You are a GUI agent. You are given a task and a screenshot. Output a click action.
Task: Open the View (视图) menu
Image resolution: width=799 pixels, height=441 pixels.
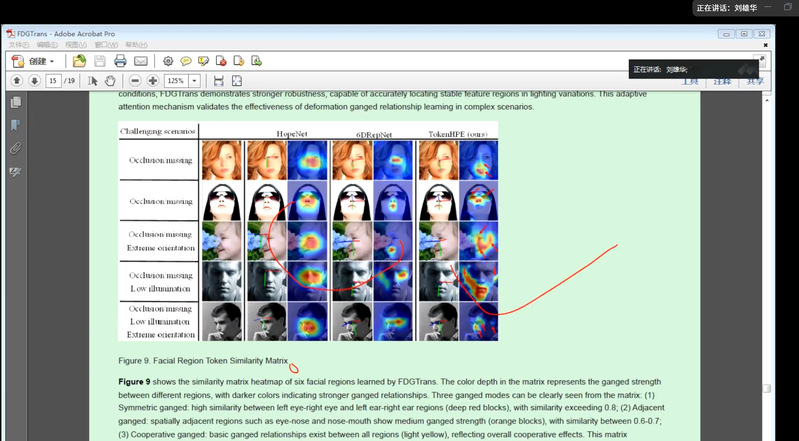tap(76, 45)
